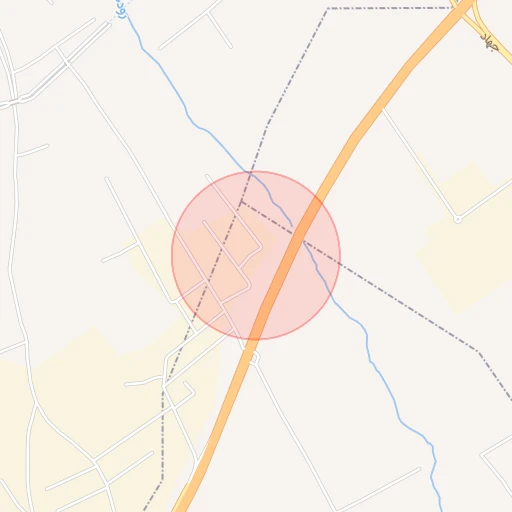Click the small roundabout below the red circle

[254, 358]
